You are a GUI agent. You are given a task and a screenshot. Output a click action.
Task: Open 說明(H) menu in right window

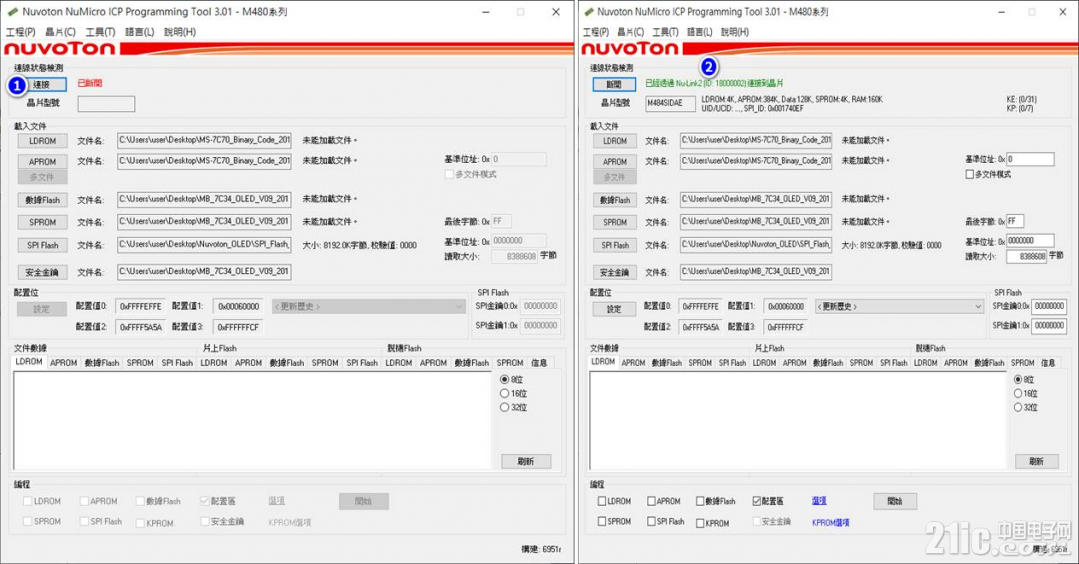(735, 32)
